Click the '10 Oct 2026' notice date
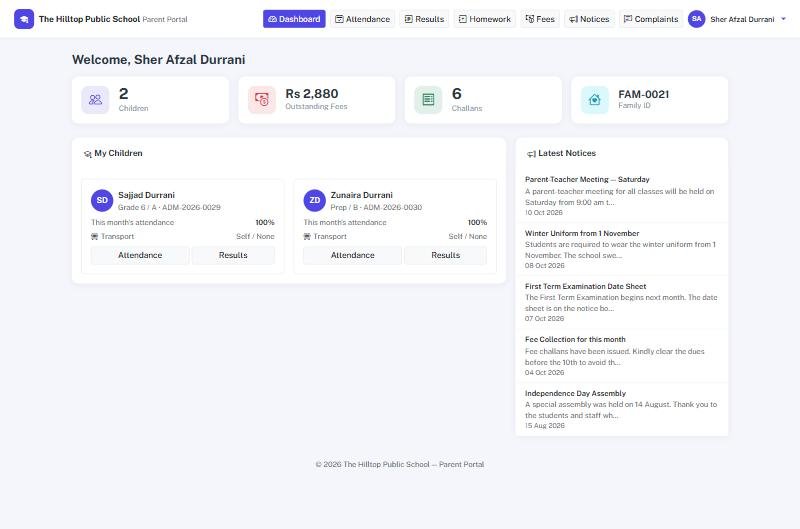Screen dimensions: 800x529 point(544,212)
